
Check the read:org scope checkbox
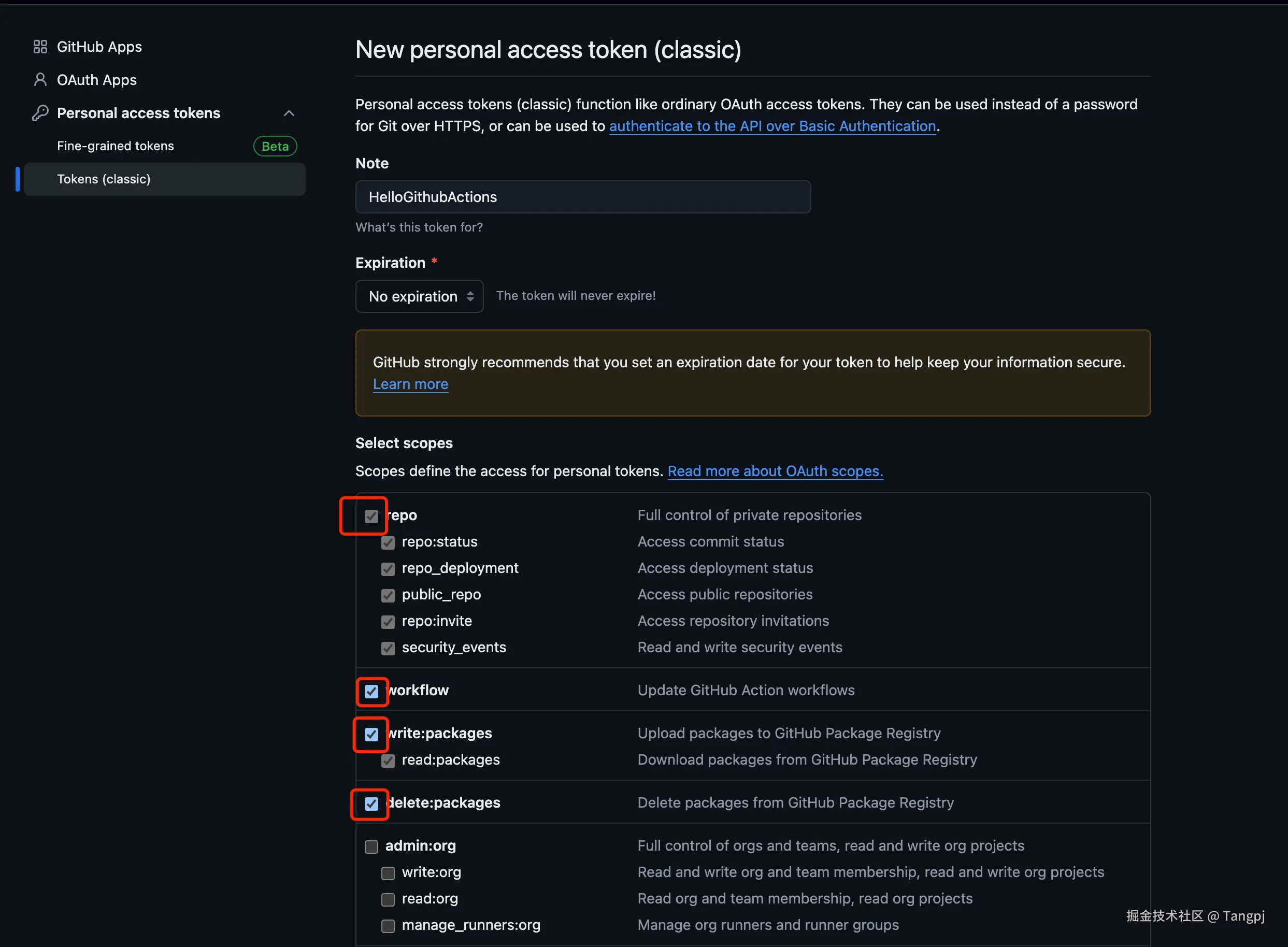pyautogui.click(x=388, y=899)
